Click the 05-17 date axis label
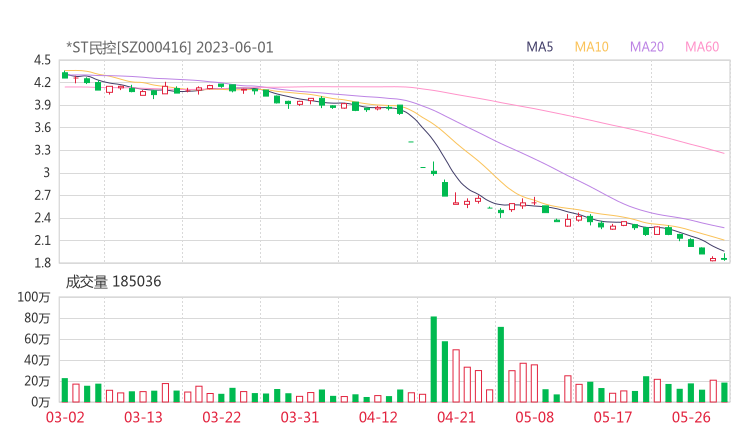Image resolution: width=740 pixels, height=440 pixels. tap(613, 417)
